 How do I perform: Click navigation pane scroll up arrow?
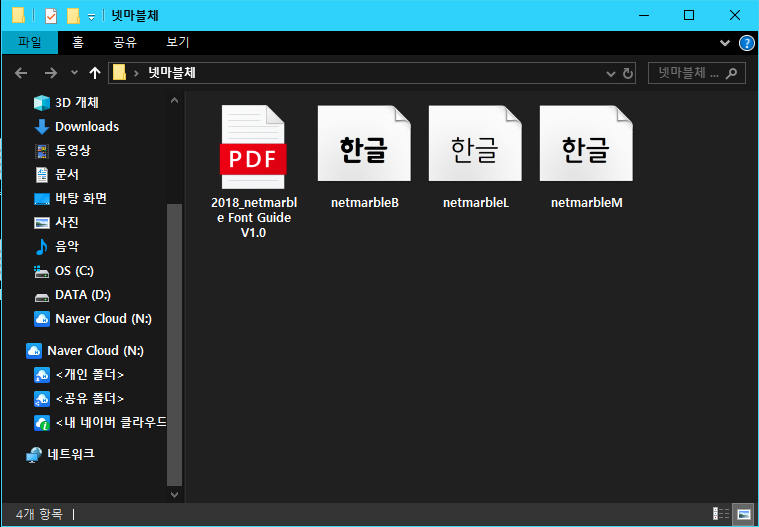coord(175,101)
